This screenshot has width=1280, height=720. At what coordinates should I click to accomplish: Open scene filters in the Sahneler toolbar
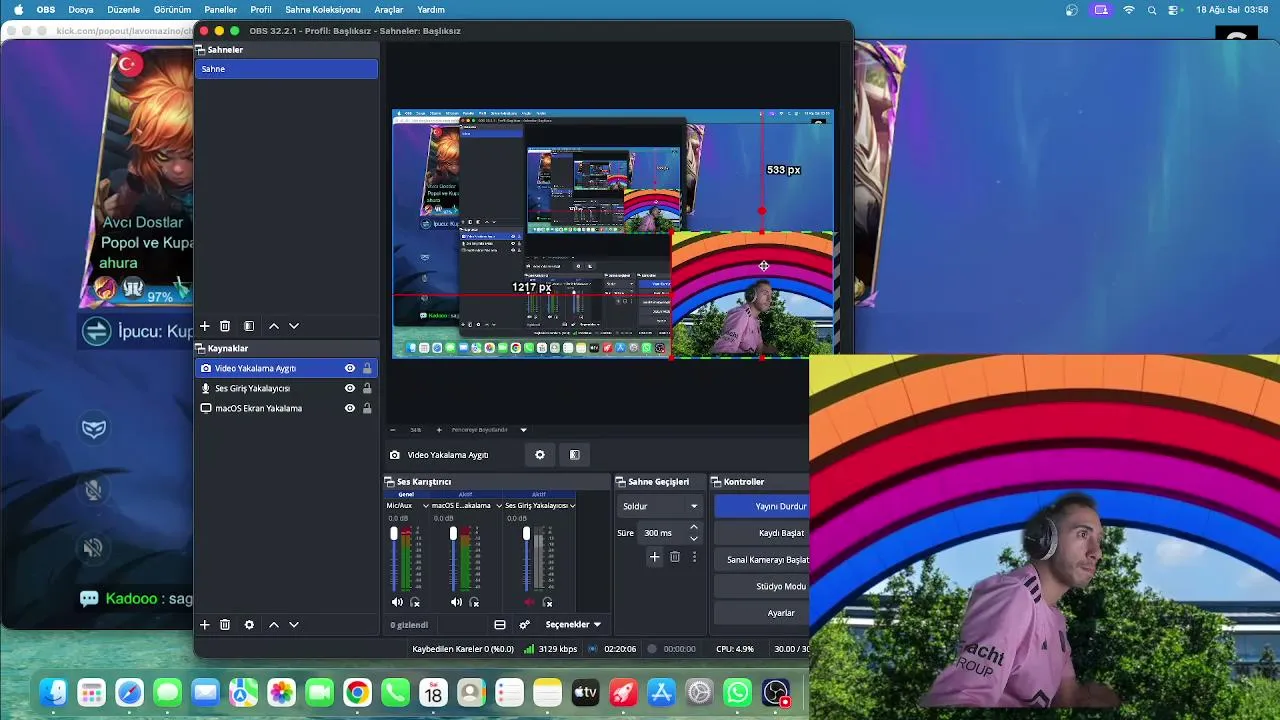249,326
